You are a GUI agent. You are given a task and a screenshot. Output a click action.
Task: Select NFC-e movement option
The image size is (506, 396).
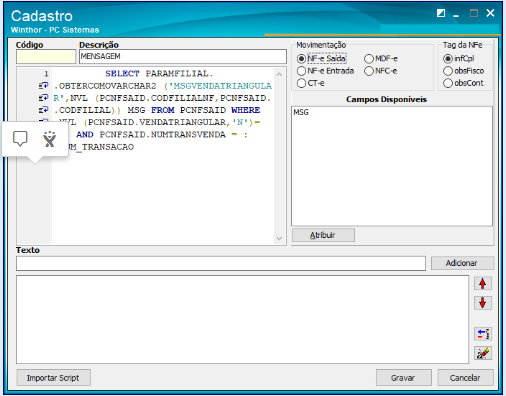point(380,71)
